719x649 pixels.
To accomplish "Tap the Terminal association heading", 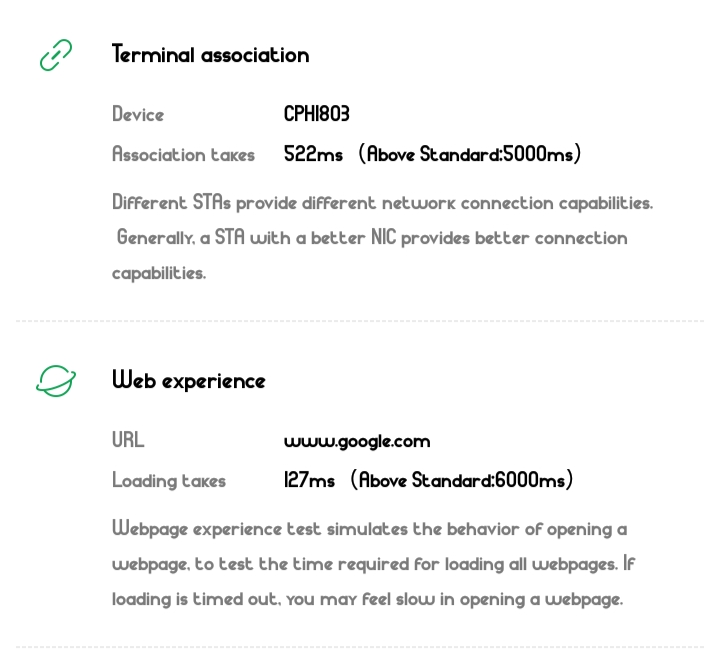I will tap(210, 55).
